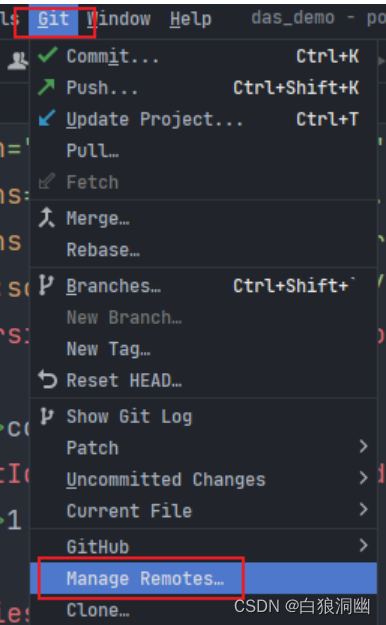Click the green Commit checkmark icon

(x=47, y=55)
